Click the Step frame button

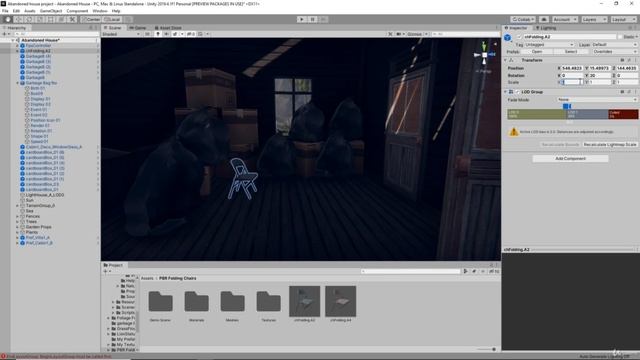(x=323, y=19)
